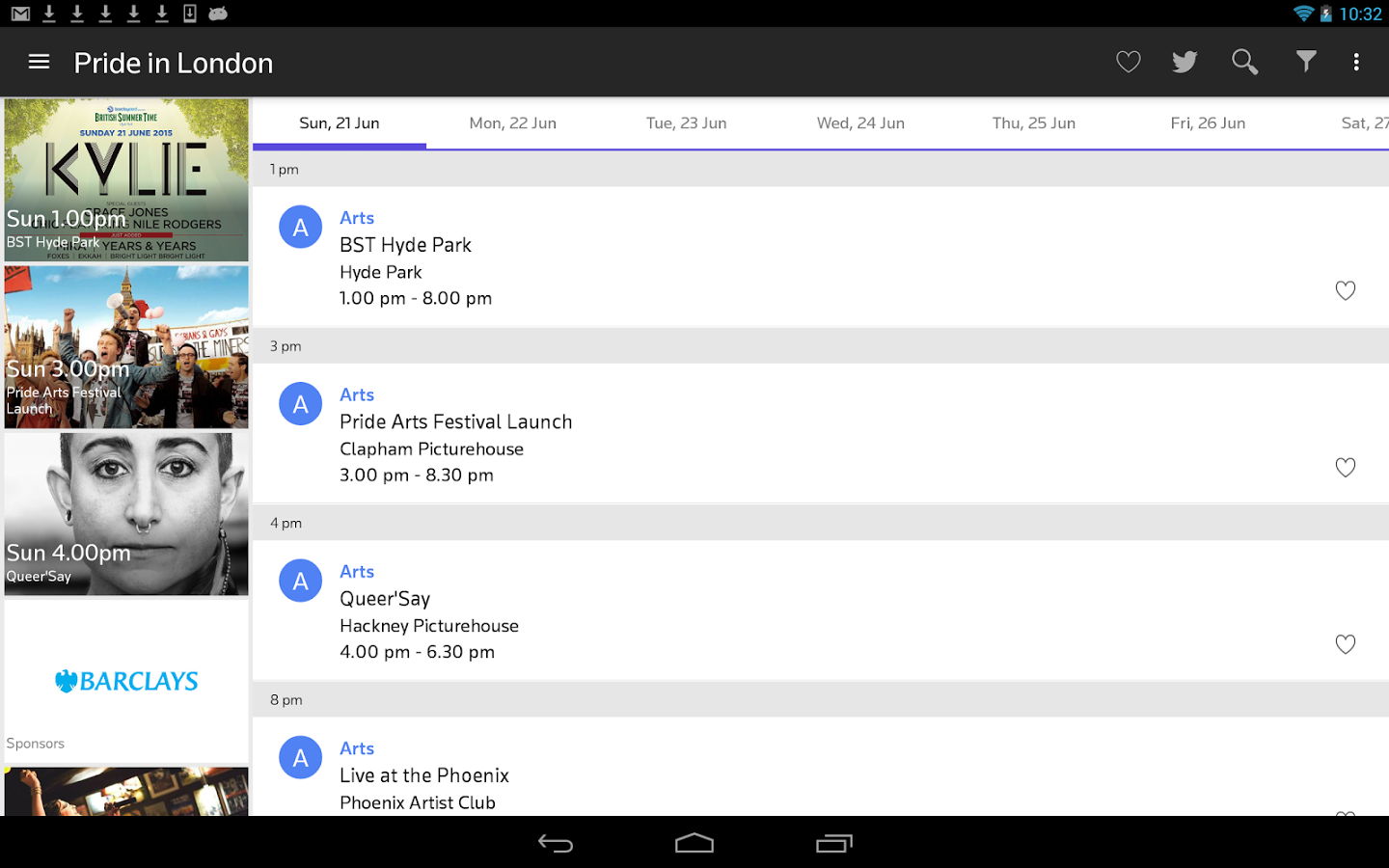Open the Twitter bird icon

(x=1185, y=62)
